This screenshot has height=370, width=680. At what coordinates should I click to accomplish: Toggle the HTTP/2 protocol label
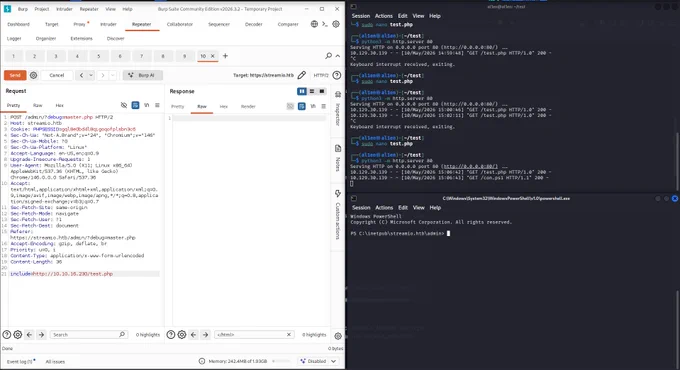tap(321, 75)
